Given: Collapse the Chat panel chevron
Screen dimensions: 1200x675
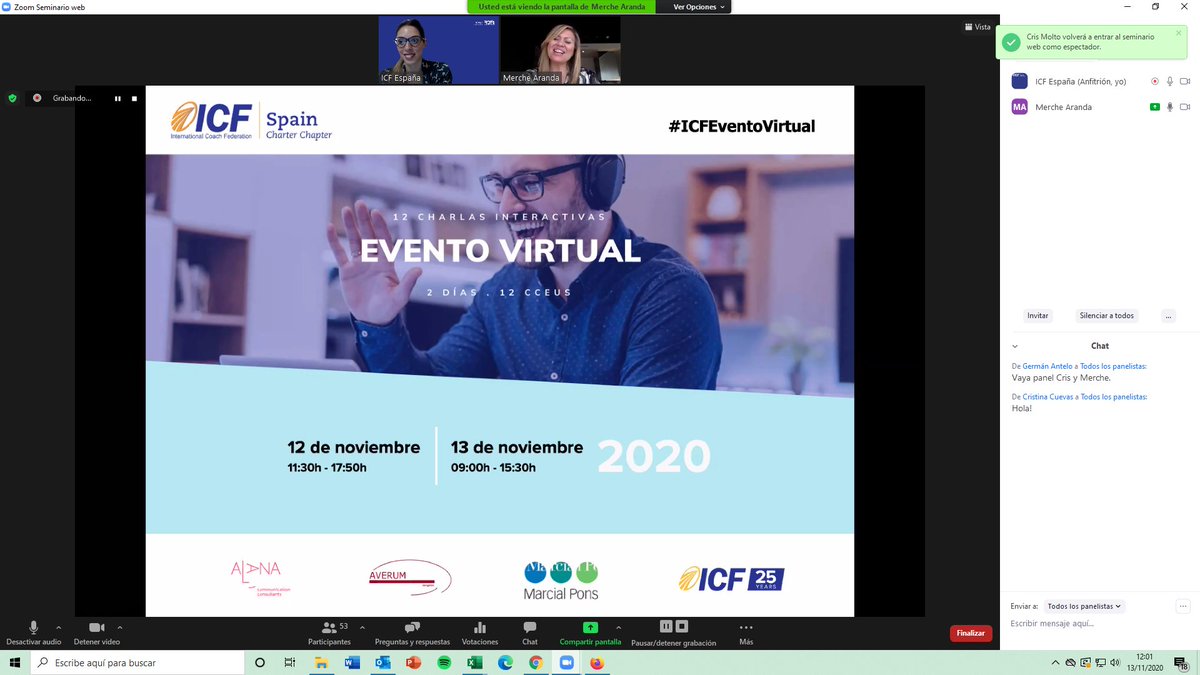Looking at the screenshot, I should coord(1015,346).
